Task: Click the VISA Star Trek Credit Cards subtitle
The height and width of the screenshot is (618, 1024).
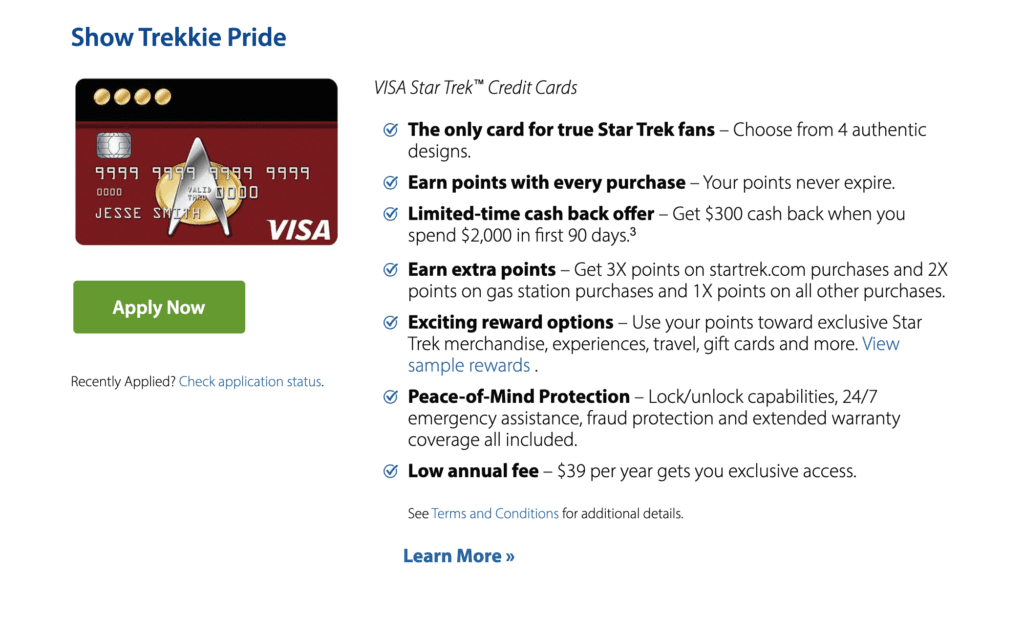Action: (475, 88)
